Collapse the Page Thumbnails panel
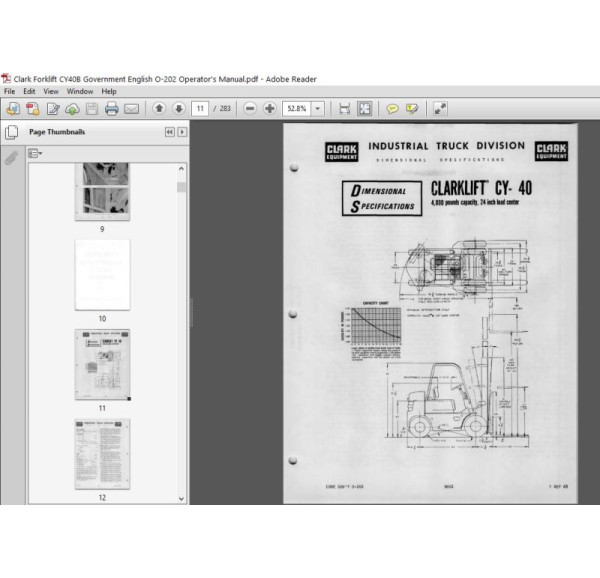Image resolution: width=600 pixels, height=578 pixels. (x=169, y=132)
